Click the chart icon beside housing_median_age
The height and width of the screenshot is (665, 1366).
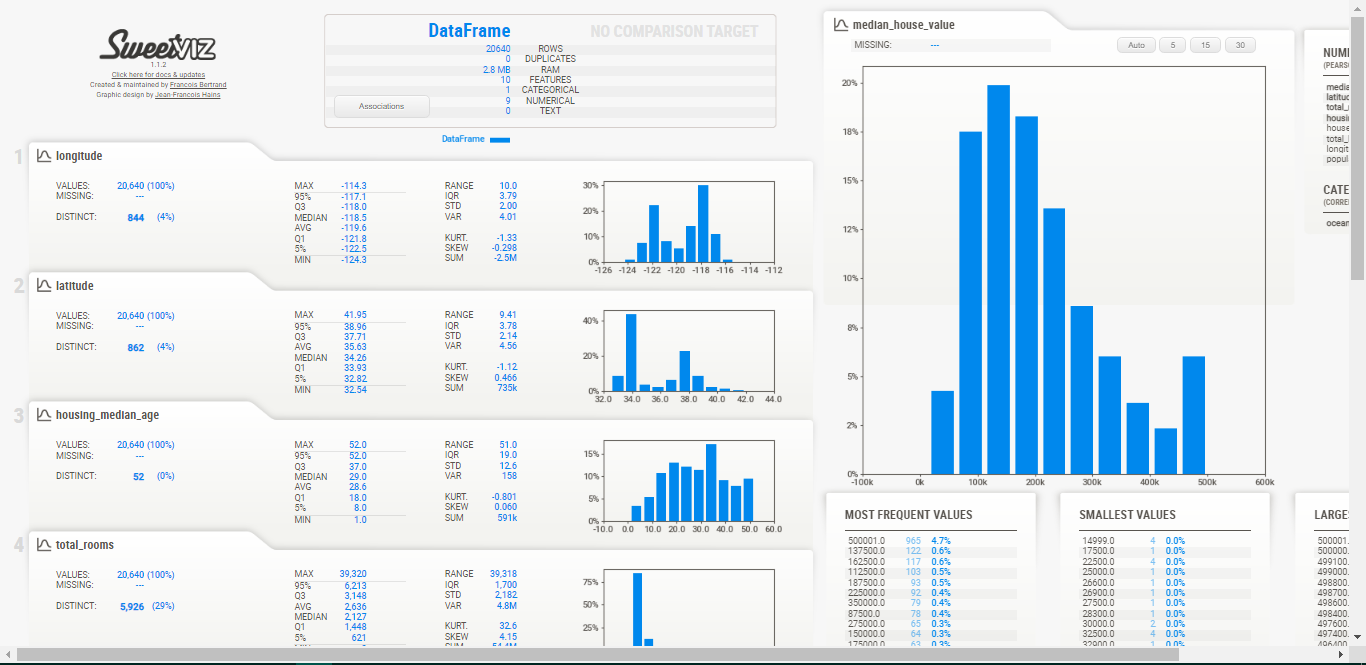tap(44, 415)
